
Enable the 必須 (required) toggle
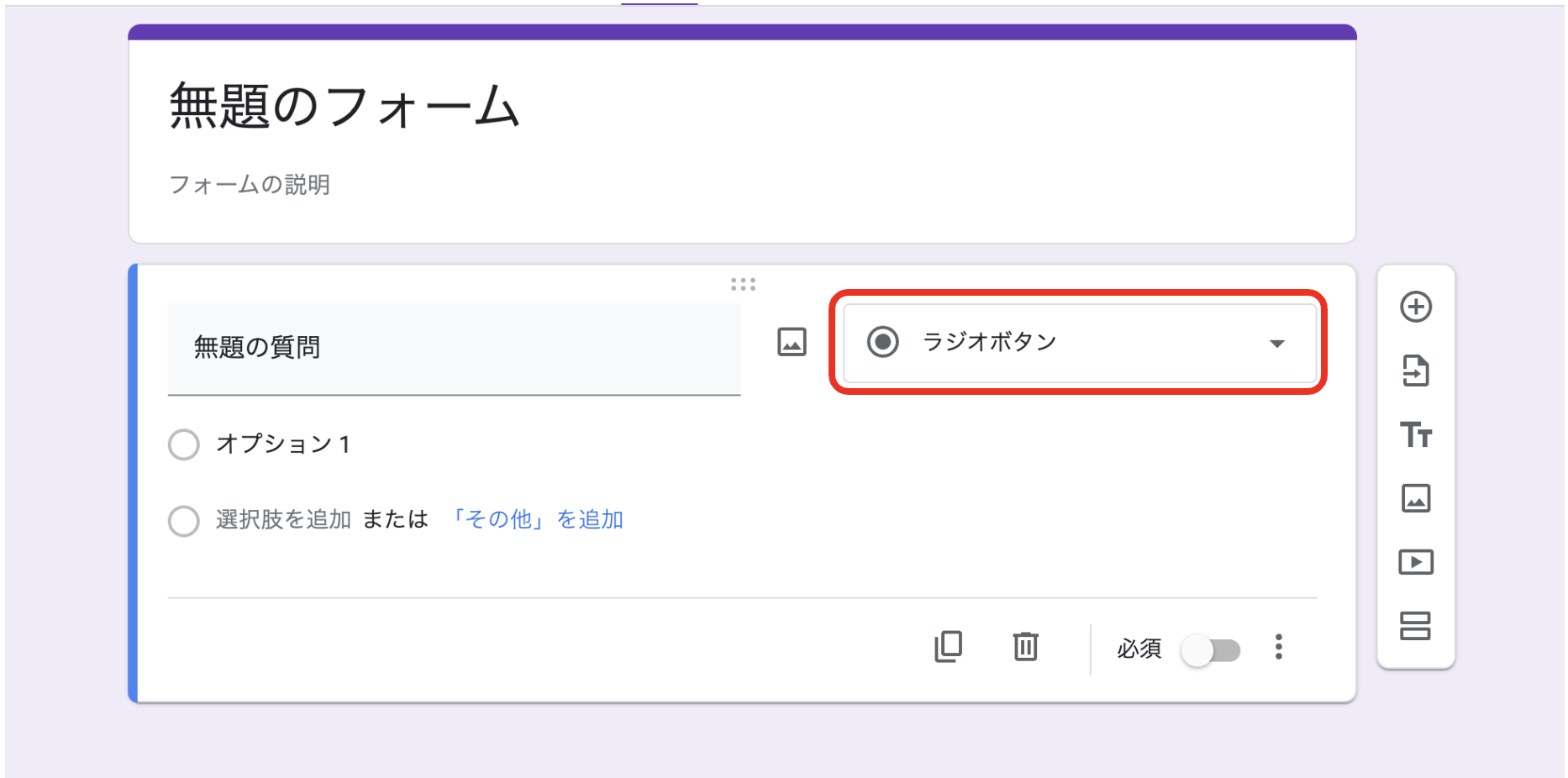click(x=1212, y=649)
